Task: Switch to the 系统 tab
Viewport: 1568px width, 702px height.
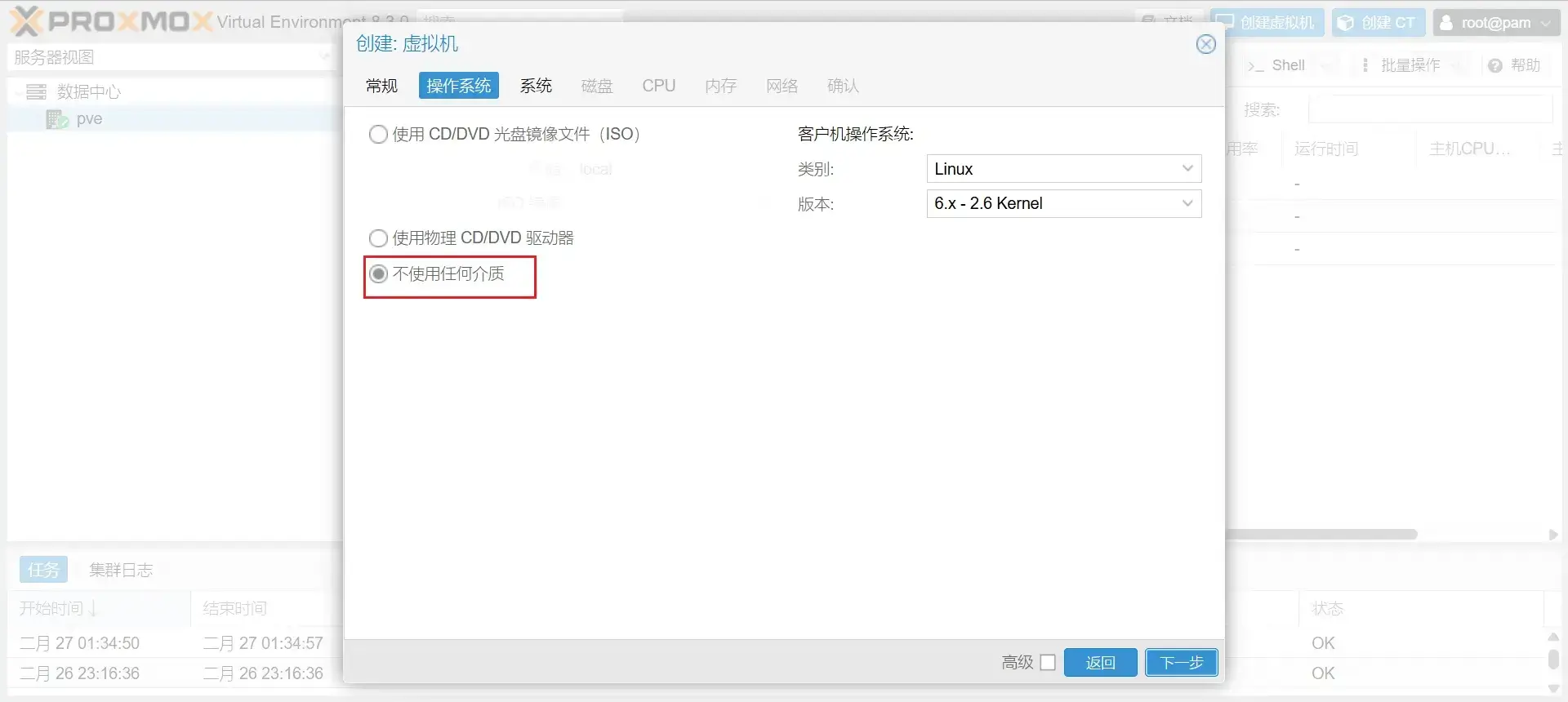Action: [536, 86]
